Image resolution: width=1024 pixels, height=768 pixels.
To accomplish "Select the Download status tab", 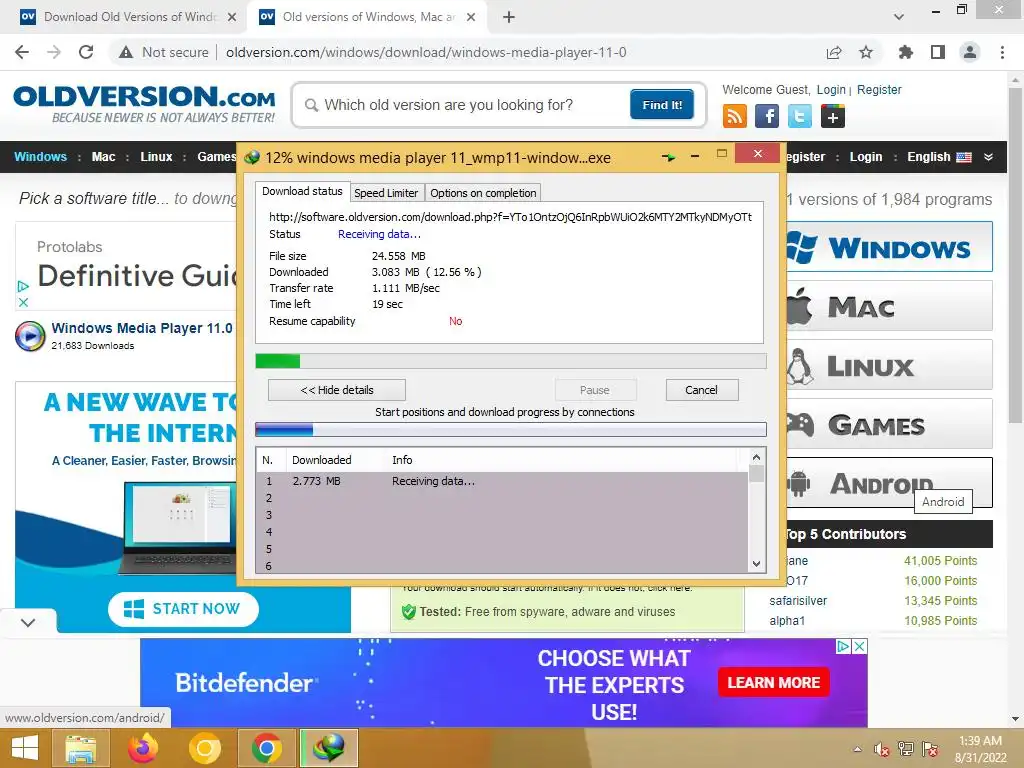I will pos(302,191).
